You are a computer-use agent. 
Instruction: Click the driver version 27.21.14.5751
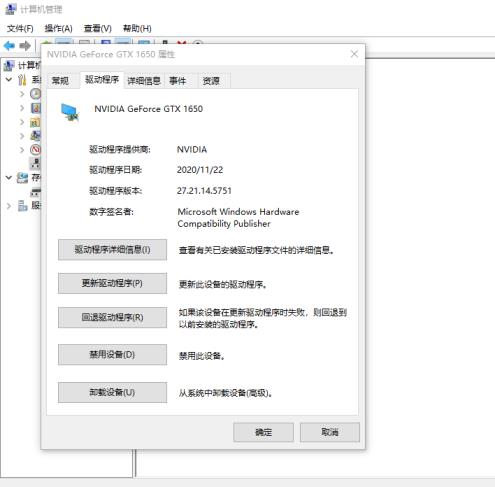pos(204,191)
